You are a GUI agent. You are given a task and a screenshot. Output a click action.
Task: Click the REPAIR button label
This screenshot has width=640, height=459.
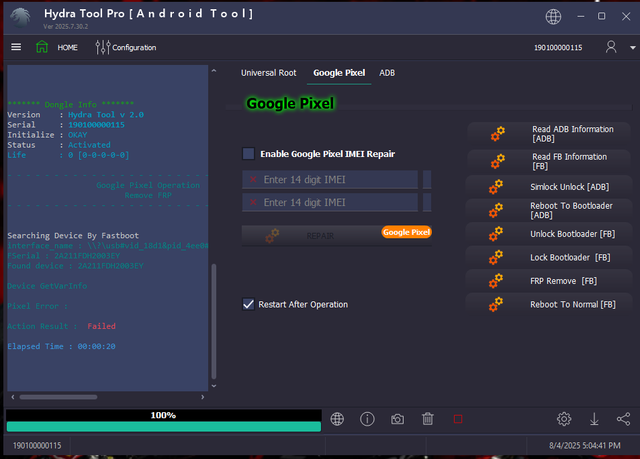pyautogui.click(x=320, y=236)
